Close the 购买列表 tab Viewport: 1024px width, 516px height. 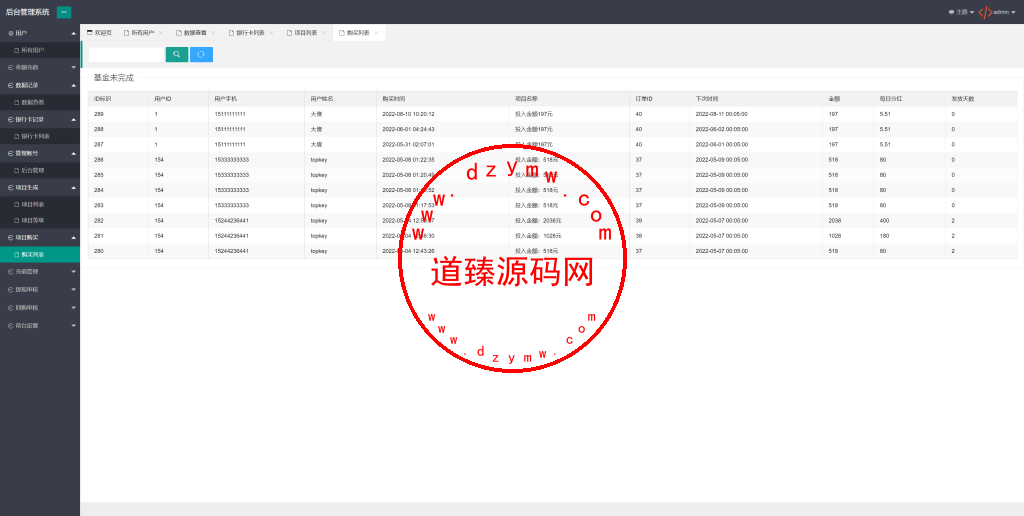coord(376,33)
